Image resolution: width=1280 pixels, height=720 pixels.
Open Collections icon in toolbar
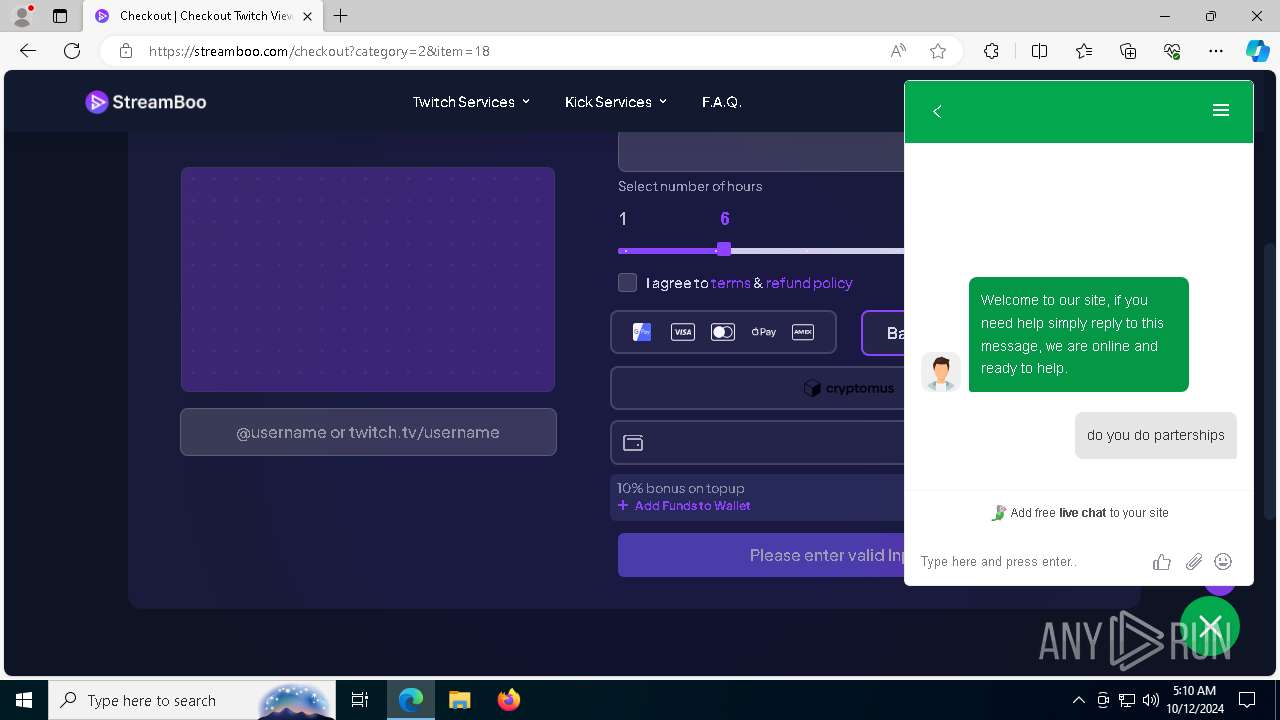click(1128, 51)
